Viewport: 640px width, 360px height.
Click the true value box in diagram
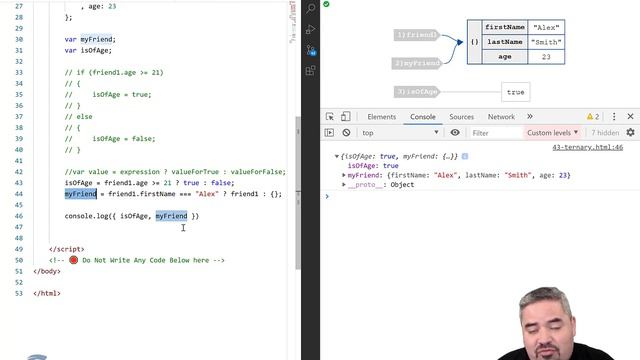coord(516,92)
